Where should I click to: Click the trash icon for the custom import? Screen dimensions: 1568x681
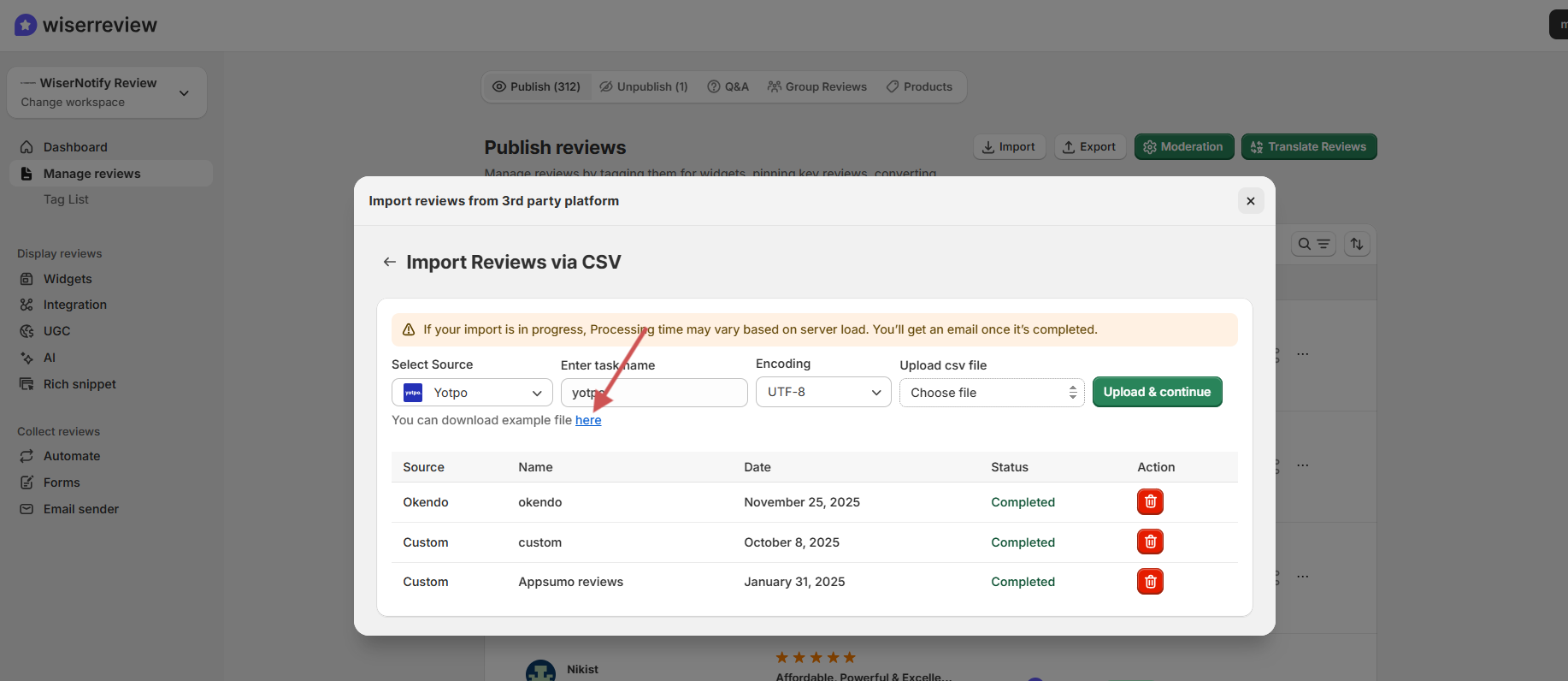point(1150,542)
